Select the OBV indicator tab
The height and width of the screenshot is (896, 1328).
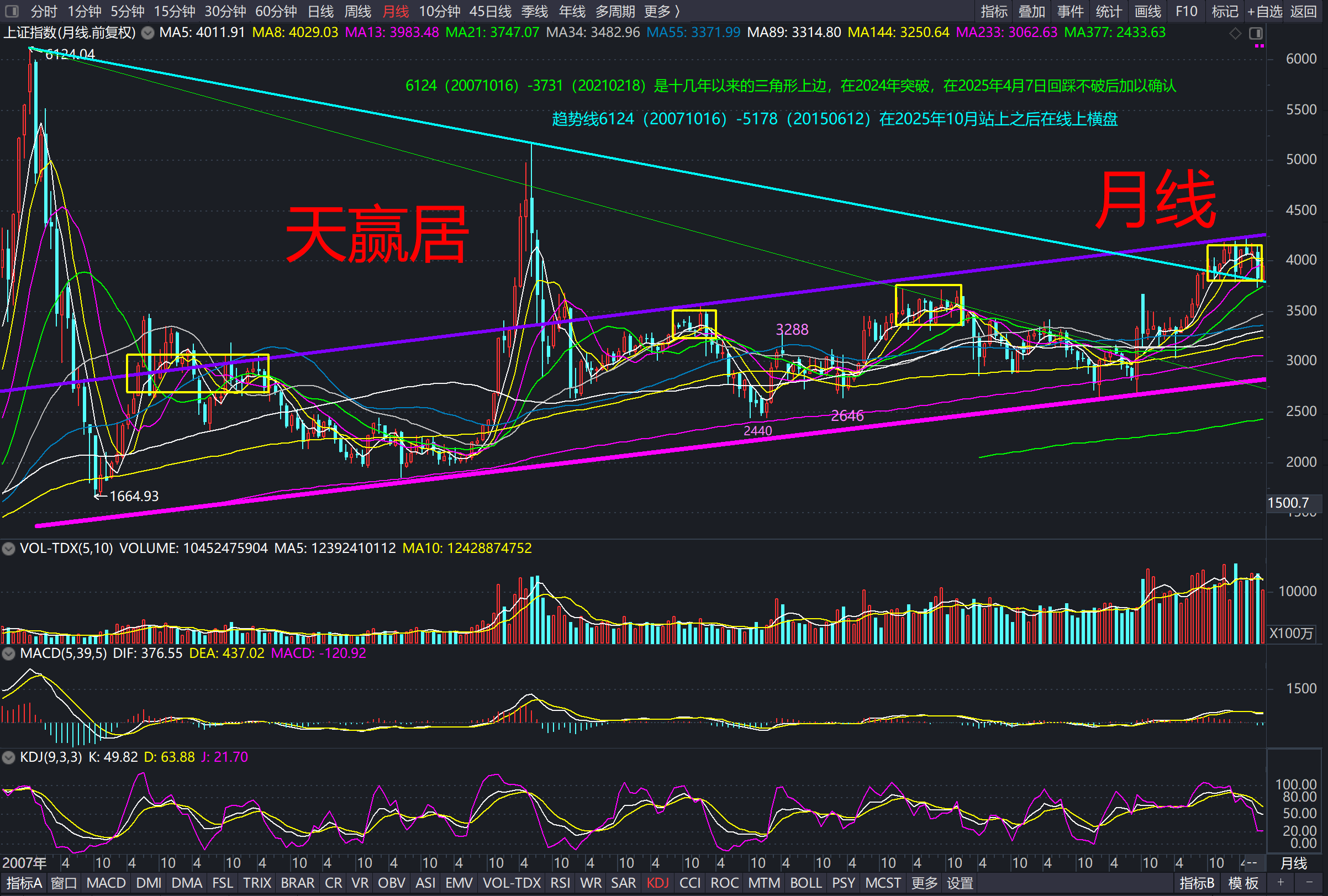392,883
